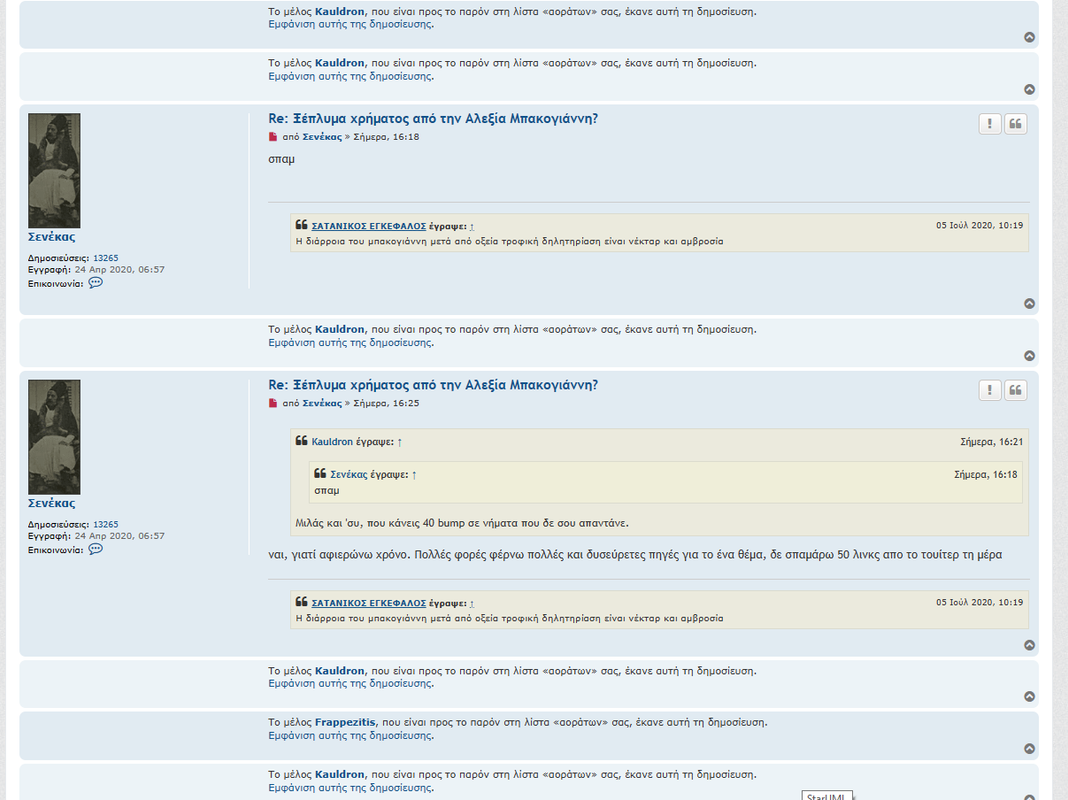1068x800 pixels.
Task: Follow up-arrow in ΣΑΤΑΝΙΚΟΣ ΕΓΚΕΦΑΛΟΣ quote of 16:18 post
Action: tap(472, 226)
